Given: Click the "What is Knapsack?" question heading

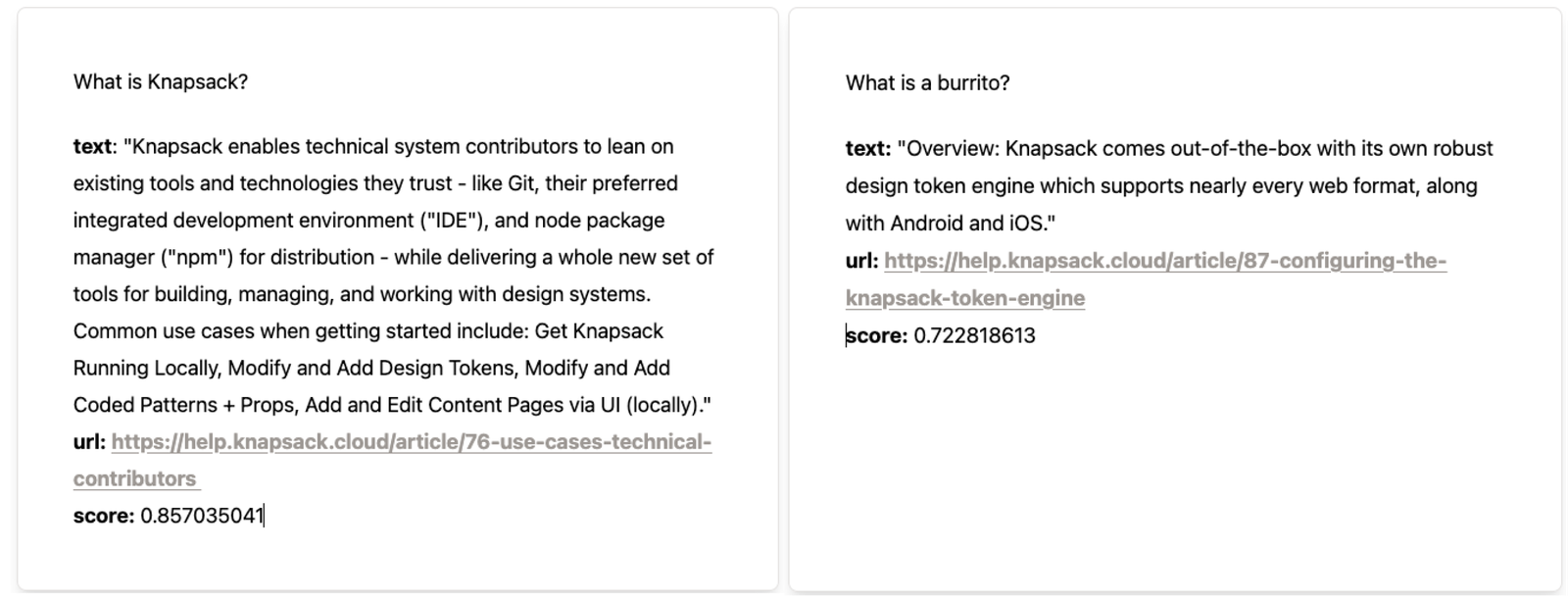Looking at the screenshot, I should [160, 82].
